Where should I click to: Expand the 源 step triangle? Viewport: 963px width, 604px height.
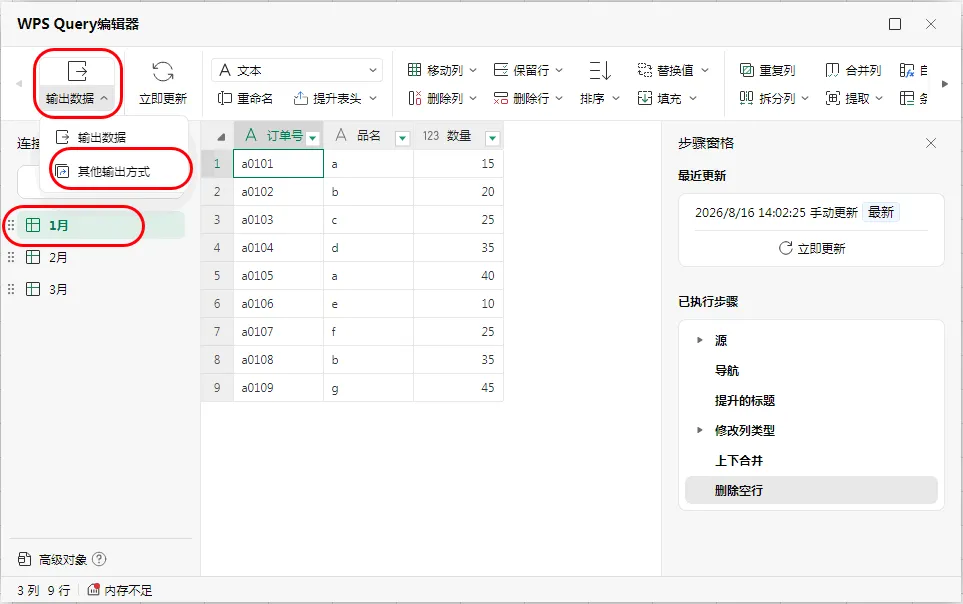tap(700, 340)
